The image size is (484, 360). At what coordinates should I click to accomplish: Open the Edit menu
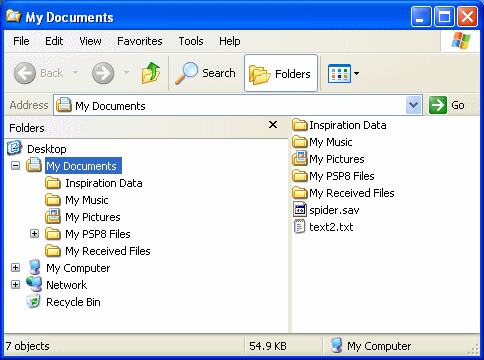[x=54, y=41]
